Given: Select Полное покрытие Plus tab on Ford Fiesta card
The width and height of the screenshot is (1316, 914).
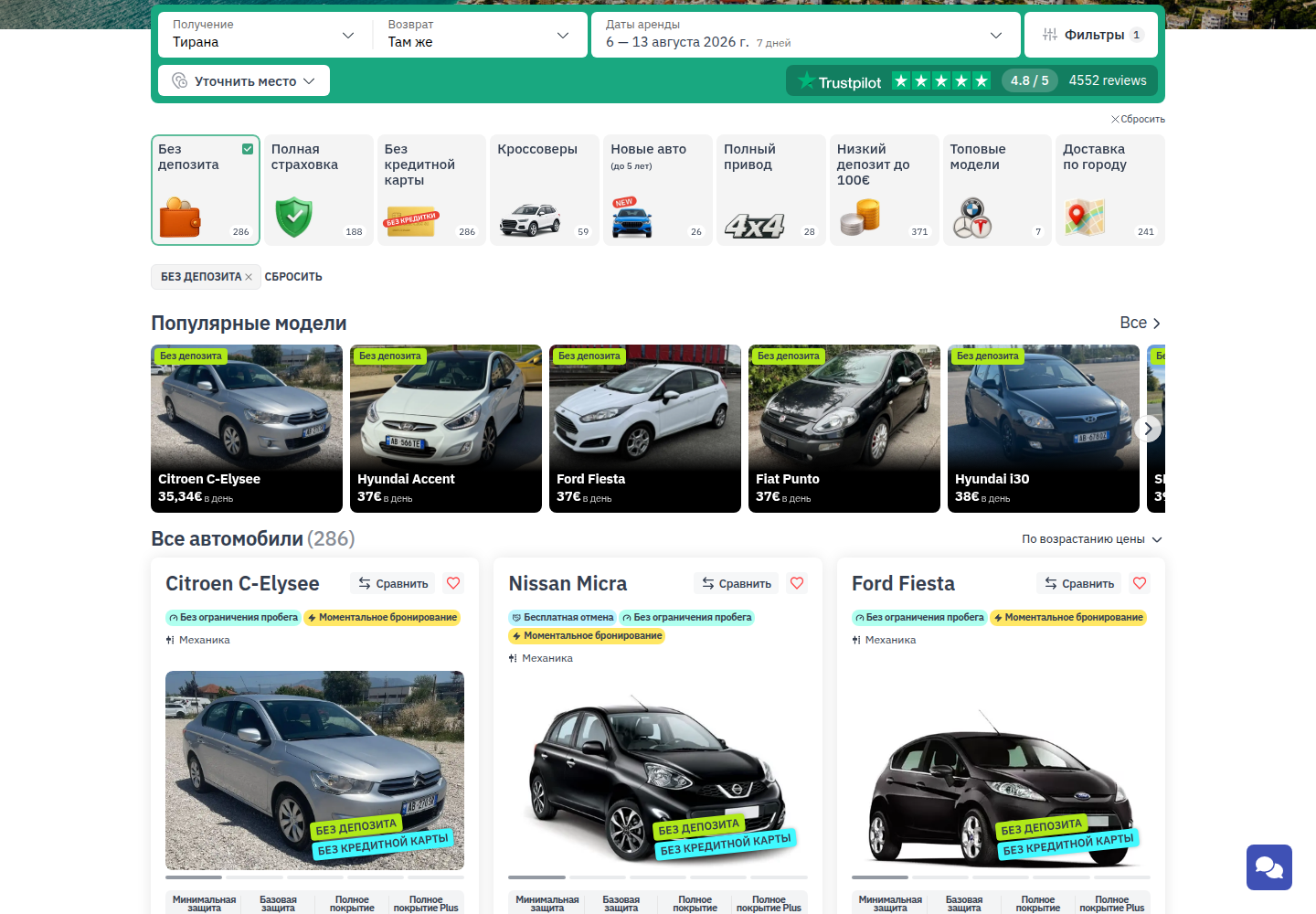Looking at the screenshot, I should (x=1112, y=904).
